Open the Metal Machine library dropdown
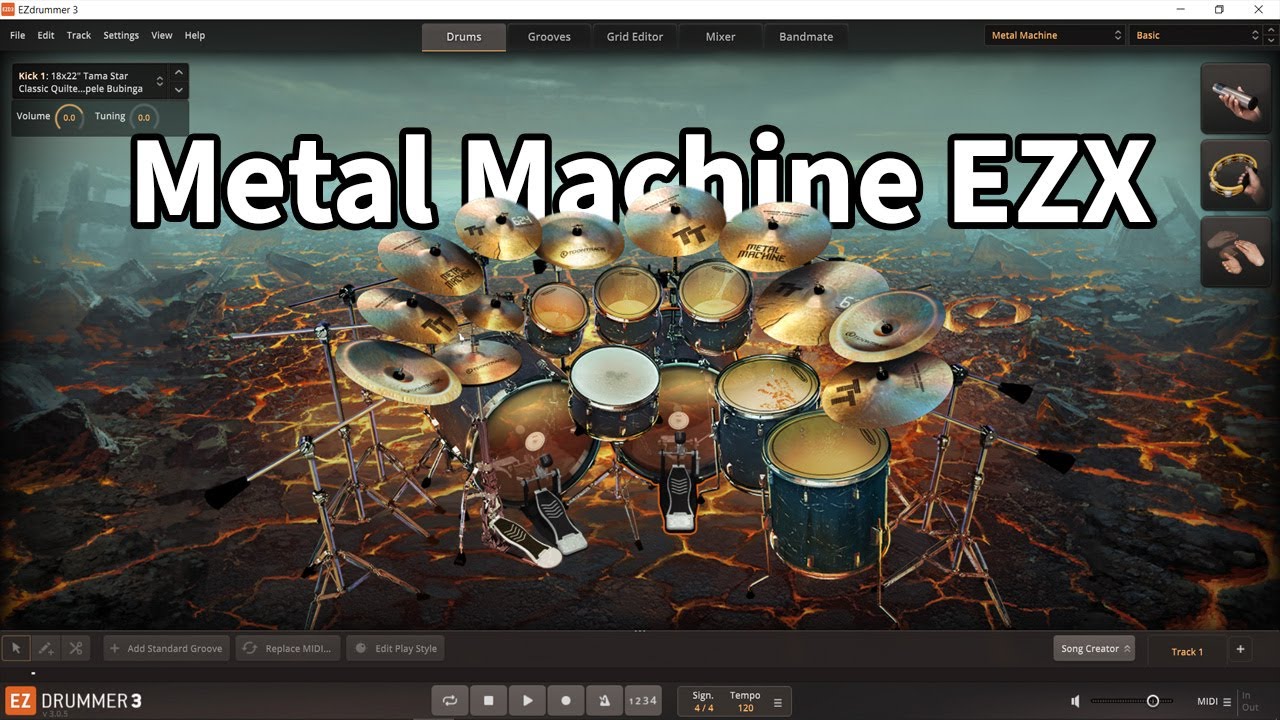 click(1056, 35)
